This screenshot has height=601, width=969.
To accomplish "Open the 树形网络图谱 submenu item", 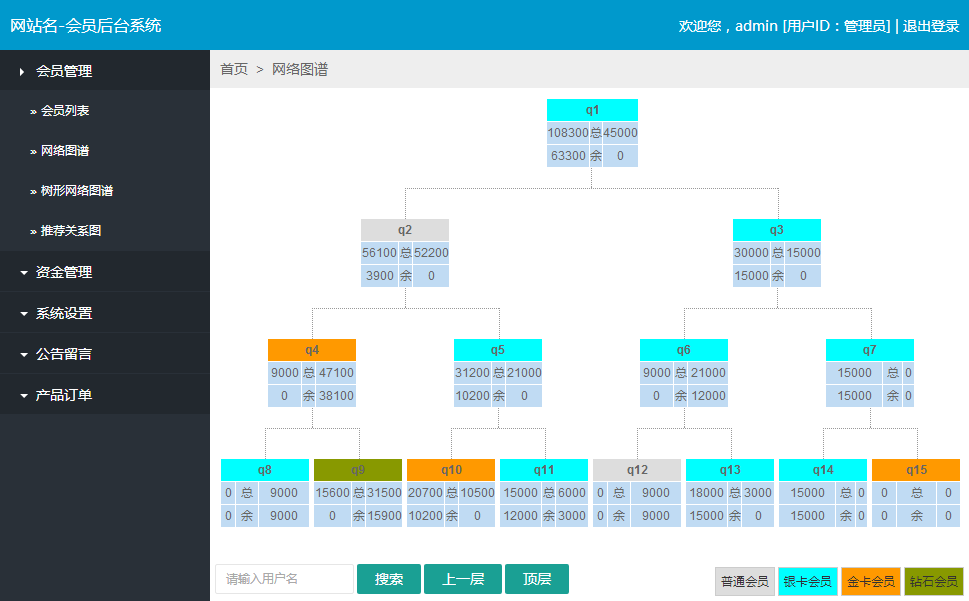I will (77, 191).
